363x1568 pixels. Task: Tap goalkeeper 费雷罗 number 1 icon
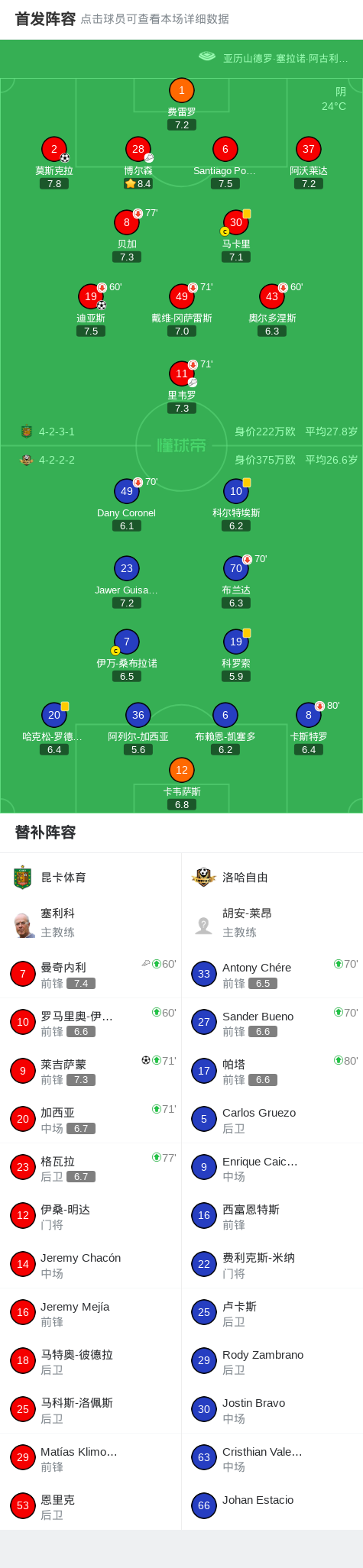[181, 90]
